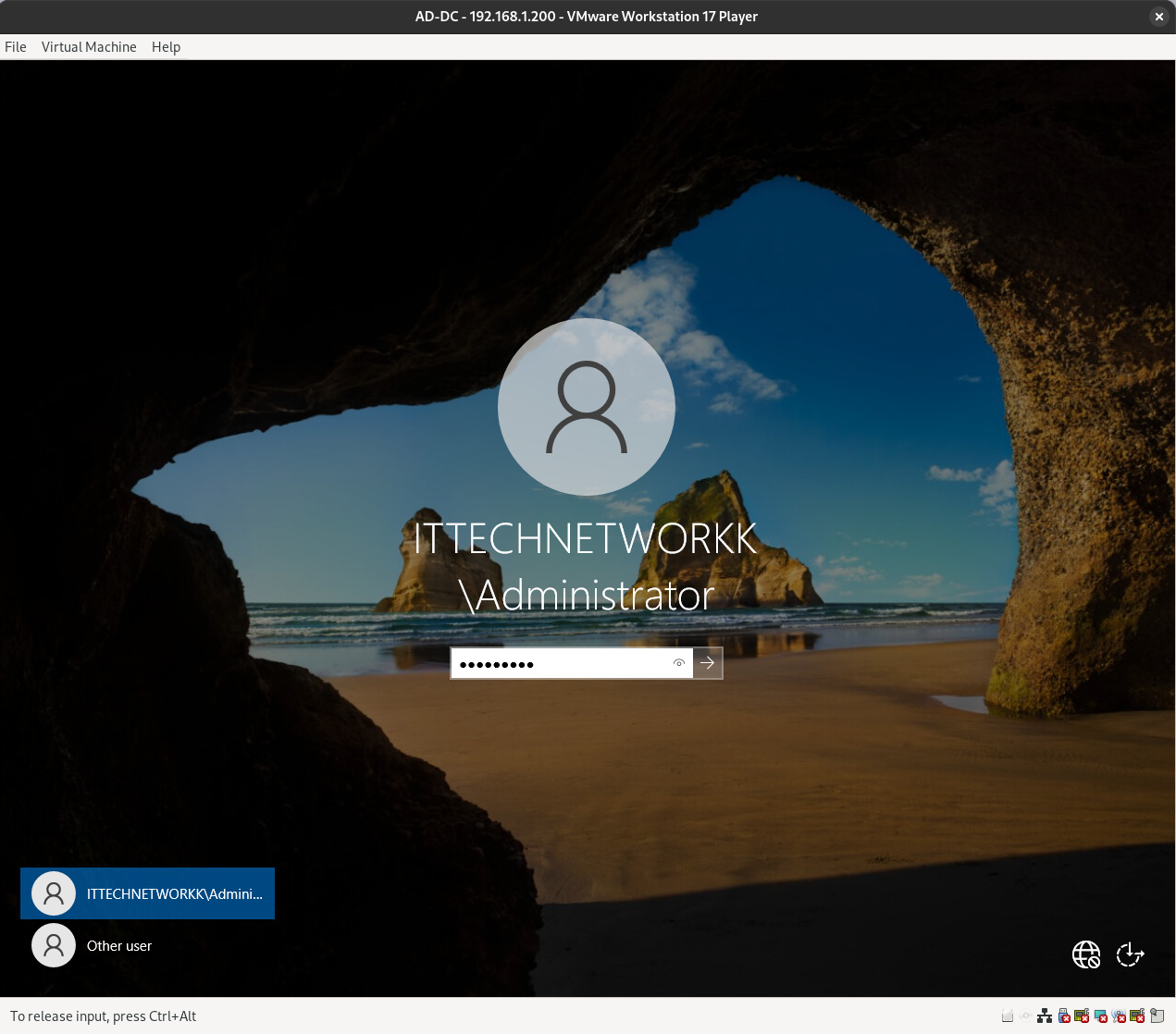Click the USB device status icon
1176x1034 pixels.
click(x=1064, y=1016)
